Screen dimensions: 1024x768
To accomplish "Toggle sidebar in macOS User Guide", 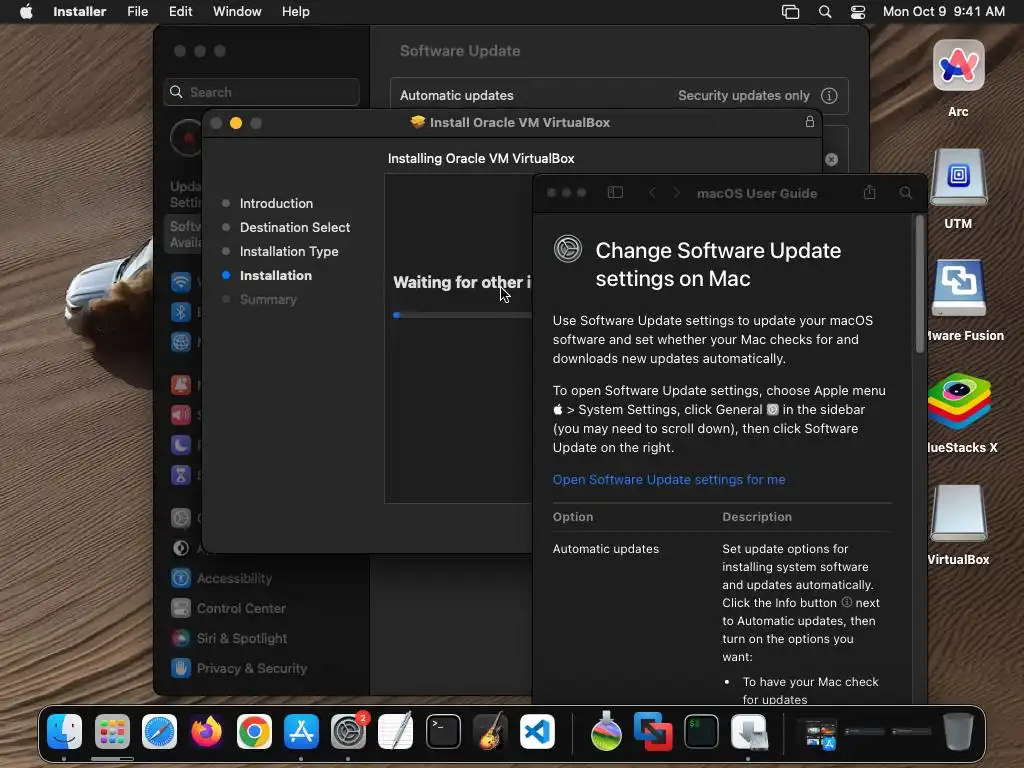I will pos(615,193).
